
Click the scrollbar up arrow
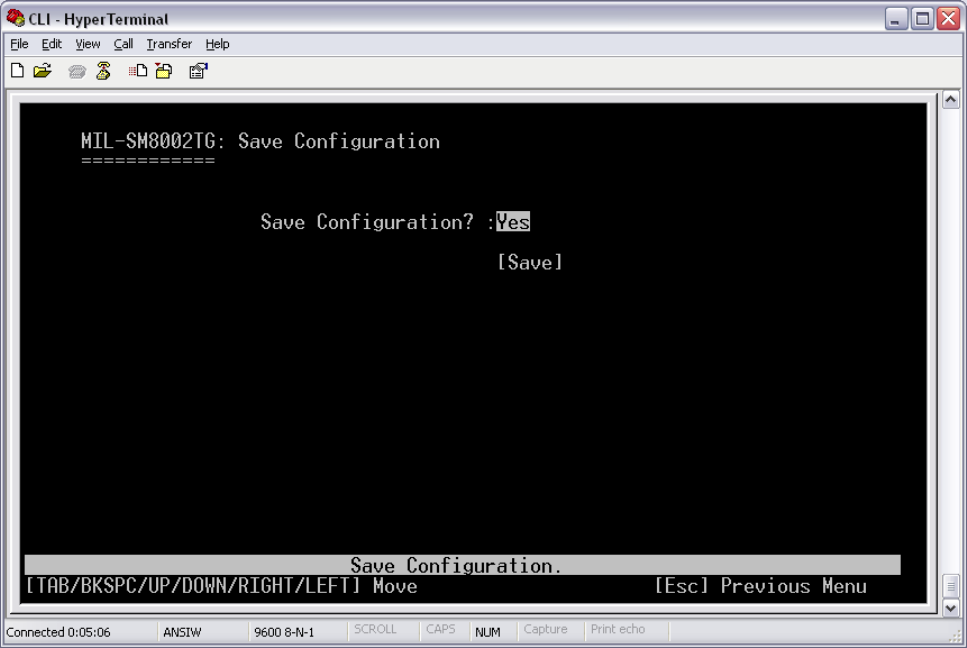950,99
